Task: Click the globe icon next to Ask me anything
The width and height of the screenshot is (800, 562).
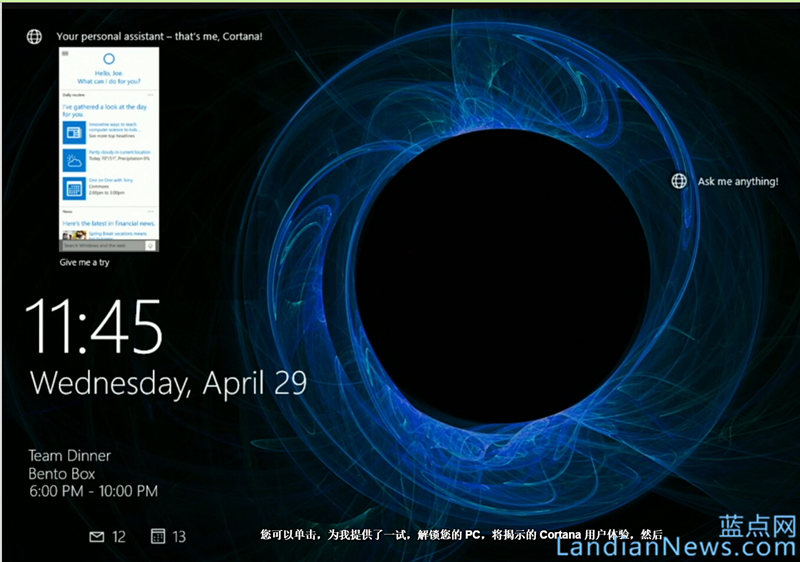Action: [x=679, y=181]
